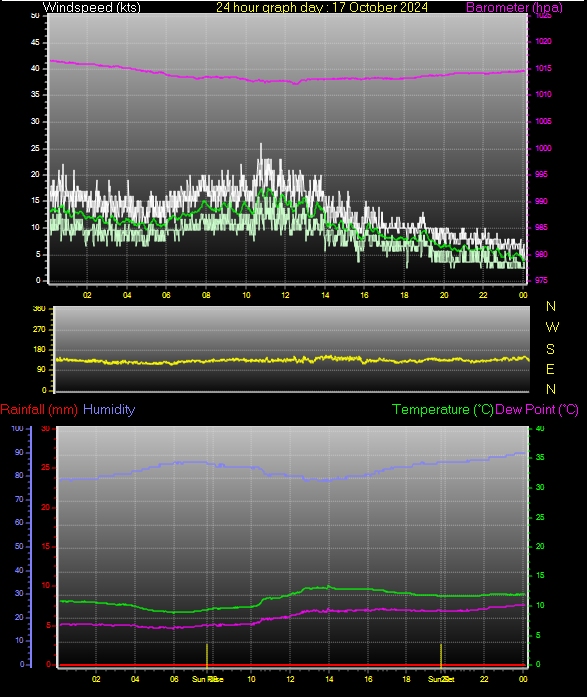Viewport: 587px width, 697px height.
Task: Click the Windspeed (kts) chart title
Action: (92, 7)
